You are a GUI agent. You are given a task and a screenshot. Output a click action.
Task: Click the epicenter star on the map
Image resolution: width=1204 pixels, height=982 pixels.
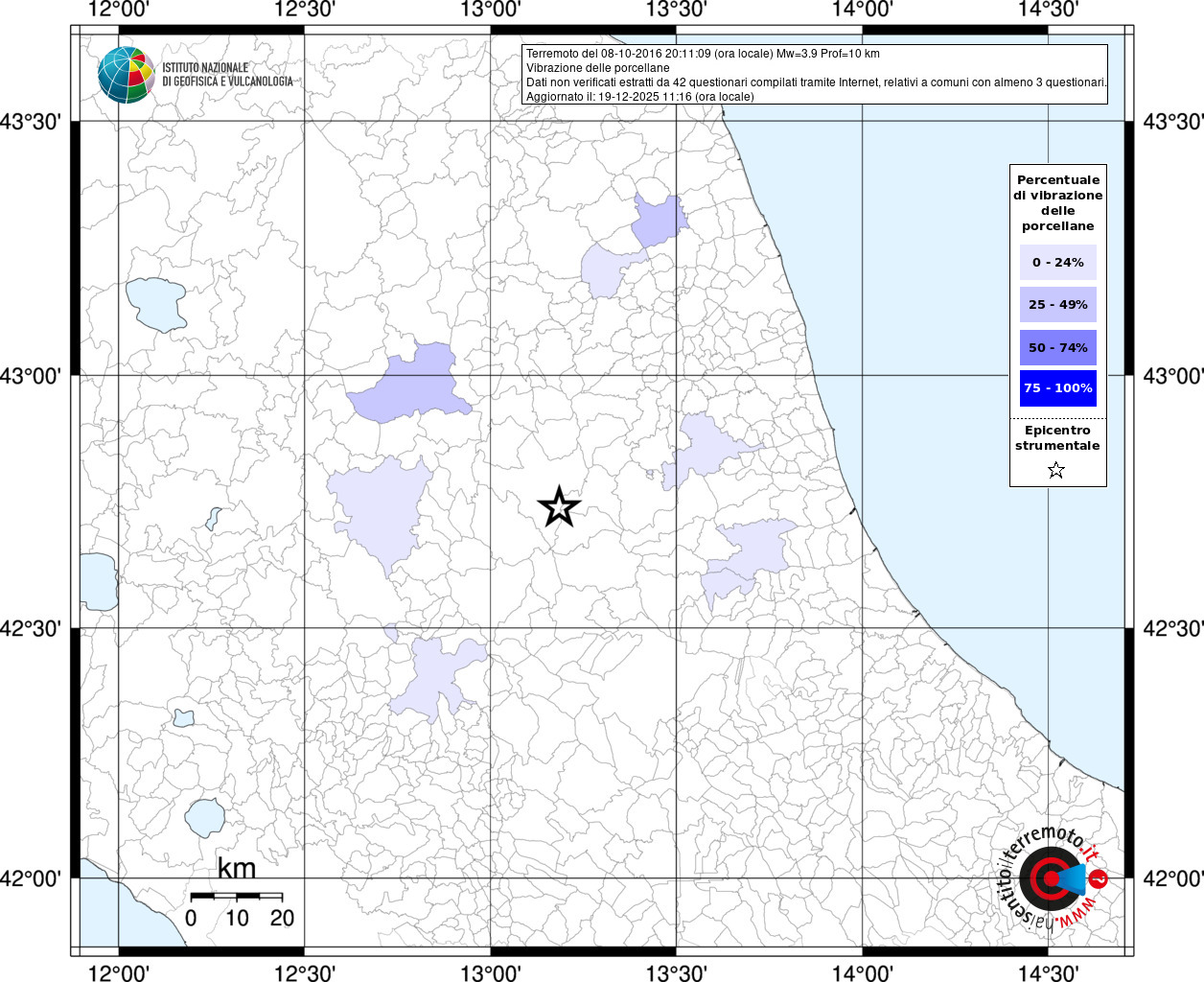pyautogui.click(x=559, y=506)
